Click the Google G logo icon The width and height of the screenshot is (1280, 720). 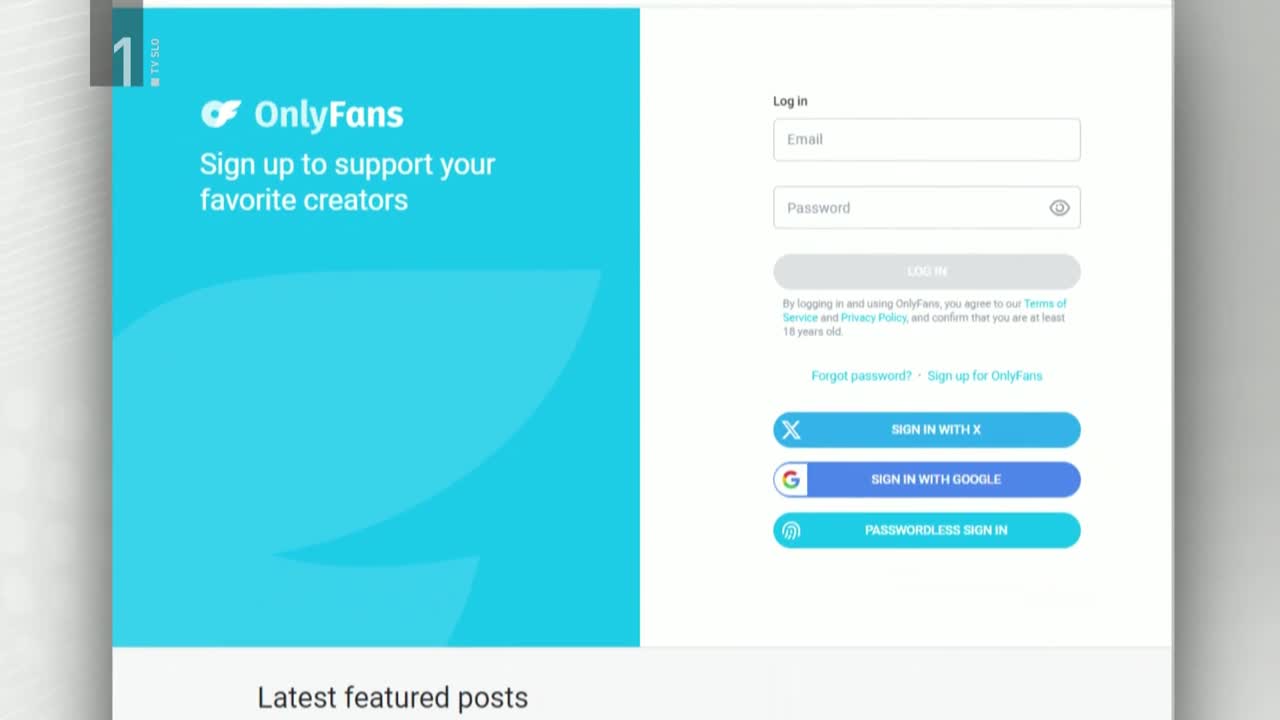pos(791,480)
